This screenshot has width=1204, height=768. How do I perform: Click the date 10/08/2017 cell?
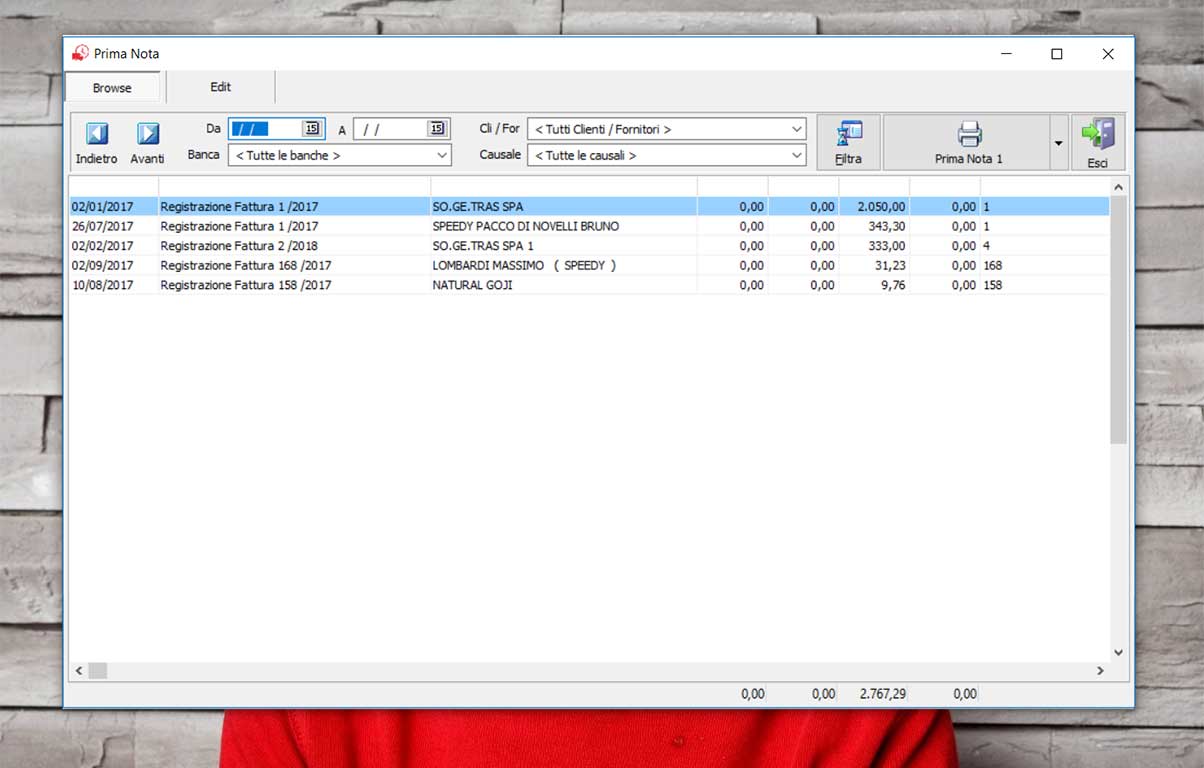pyautogui.click(x=113, y=285)
